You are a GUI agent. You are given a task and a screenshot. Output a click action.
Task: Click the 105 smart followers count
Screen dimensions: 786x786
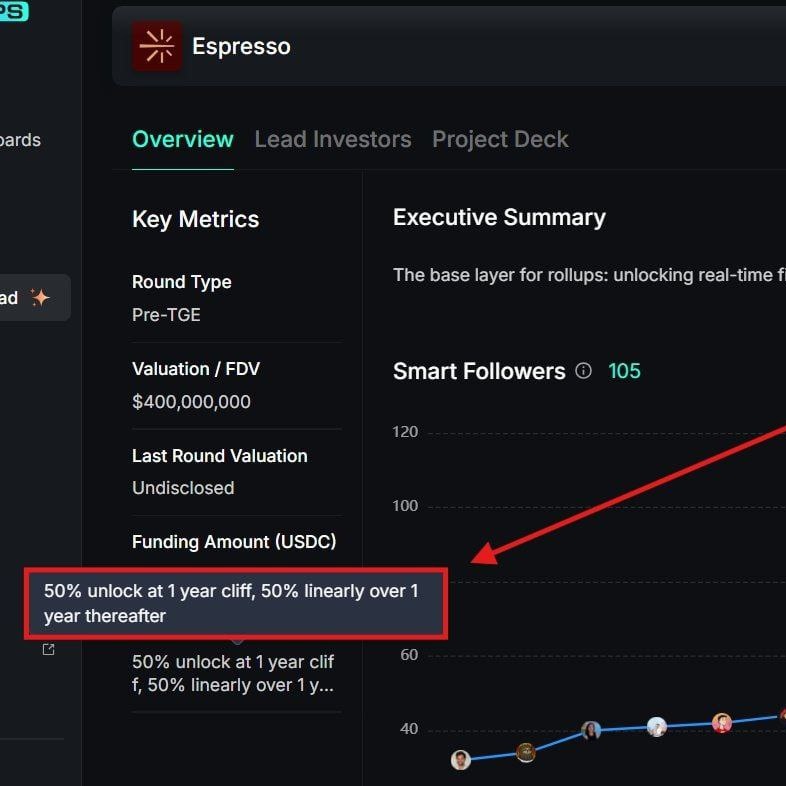624,371
